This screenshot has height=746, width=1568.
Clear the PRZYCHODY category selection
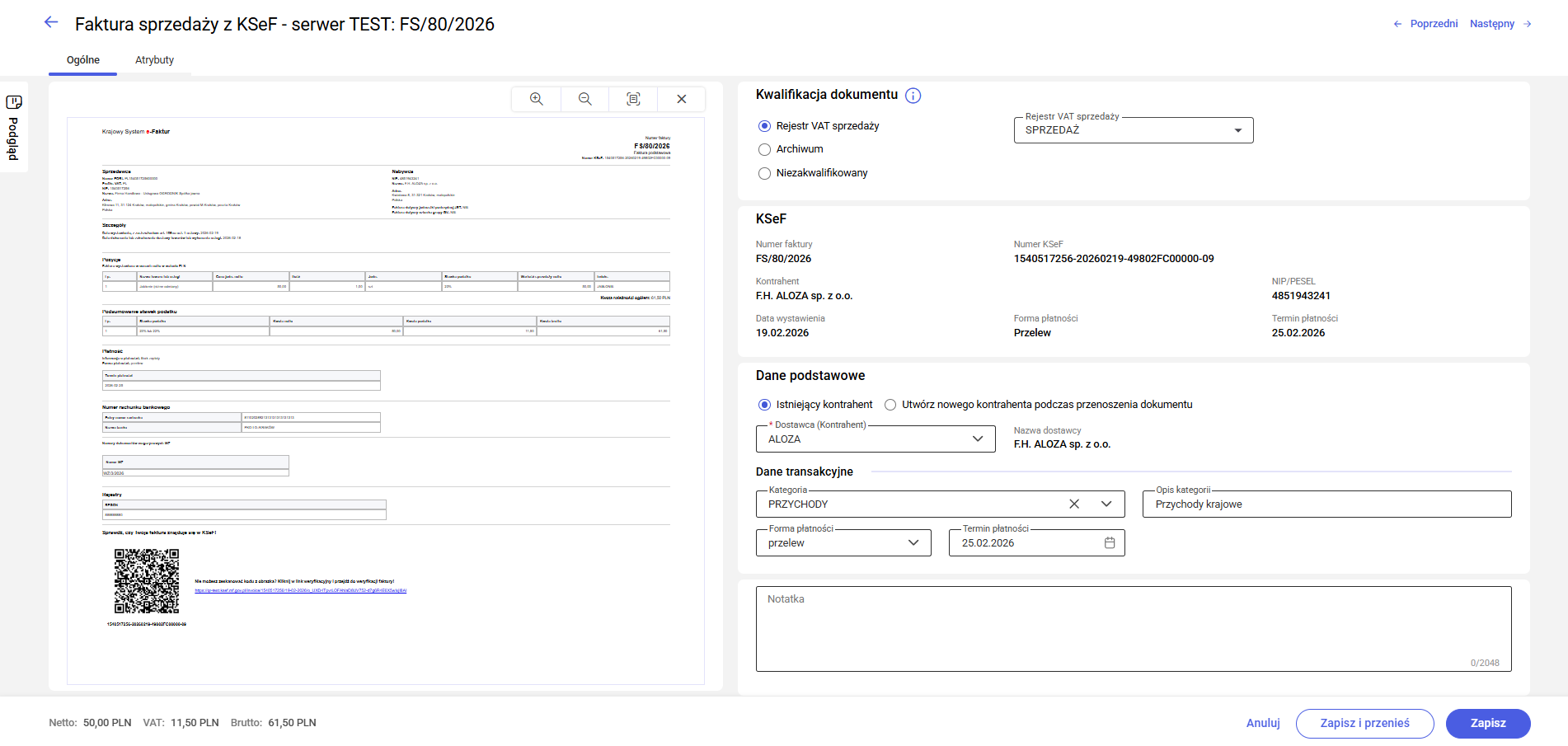pos(1073,504)
